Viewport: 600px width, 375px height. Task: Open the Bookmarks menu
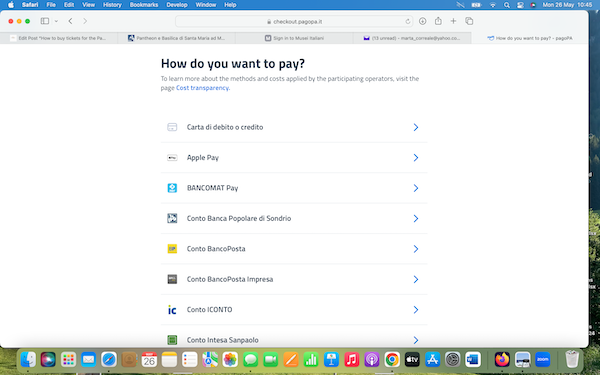click(144, 5)
